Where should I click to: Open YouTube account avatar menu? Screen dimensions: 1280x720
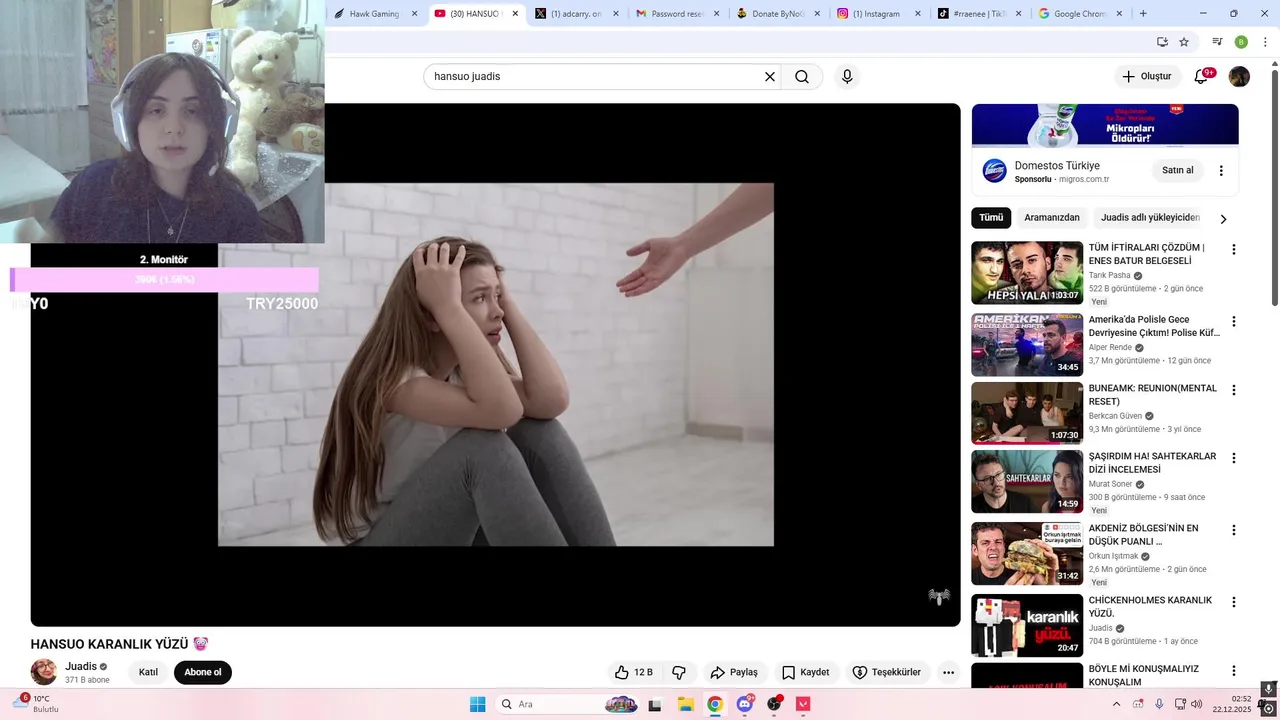(1239, 76)
